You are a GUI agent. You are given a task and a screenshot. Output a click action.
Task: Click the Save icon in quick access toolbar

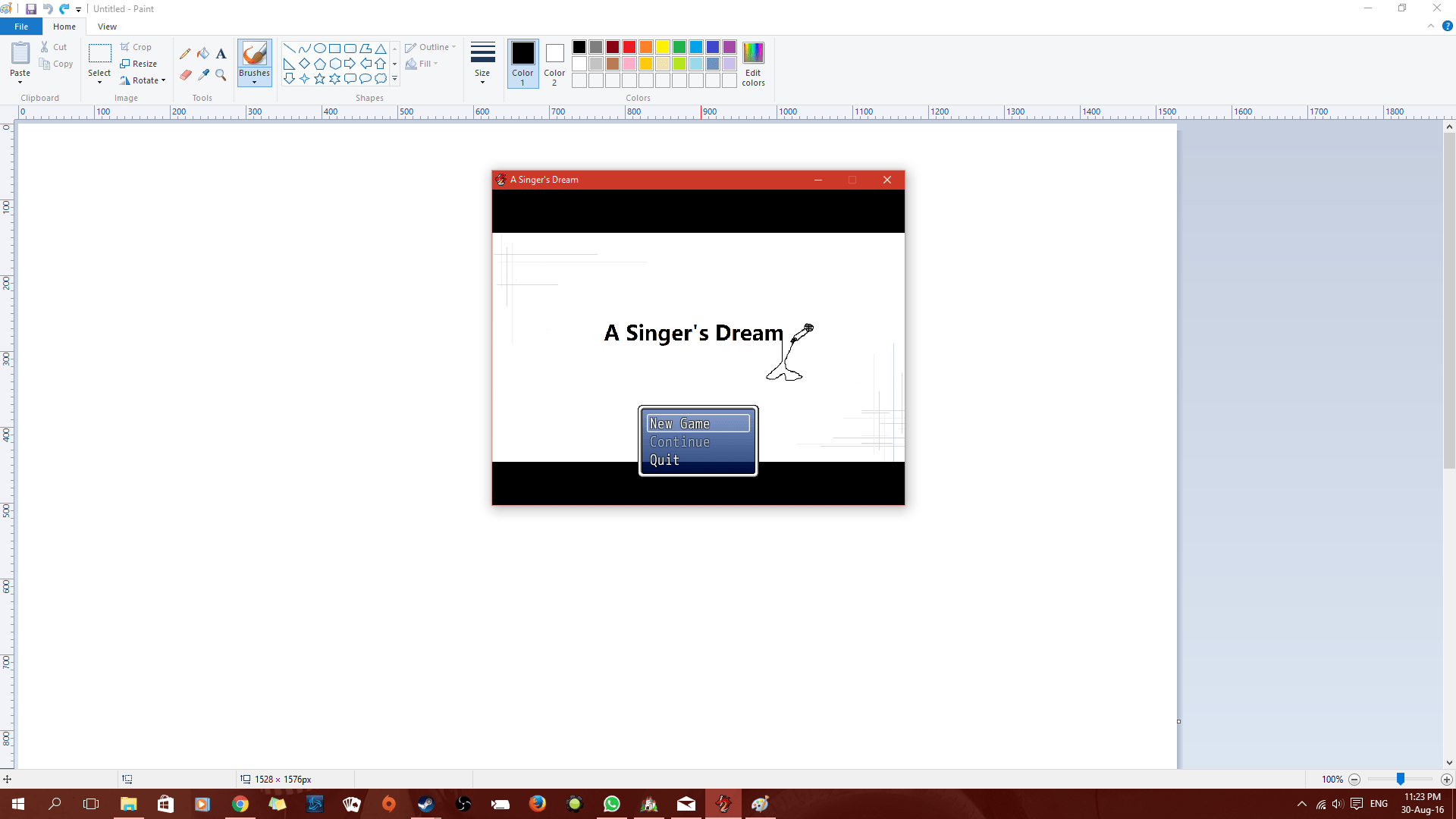pyautogui.click(x=31, y=8)
